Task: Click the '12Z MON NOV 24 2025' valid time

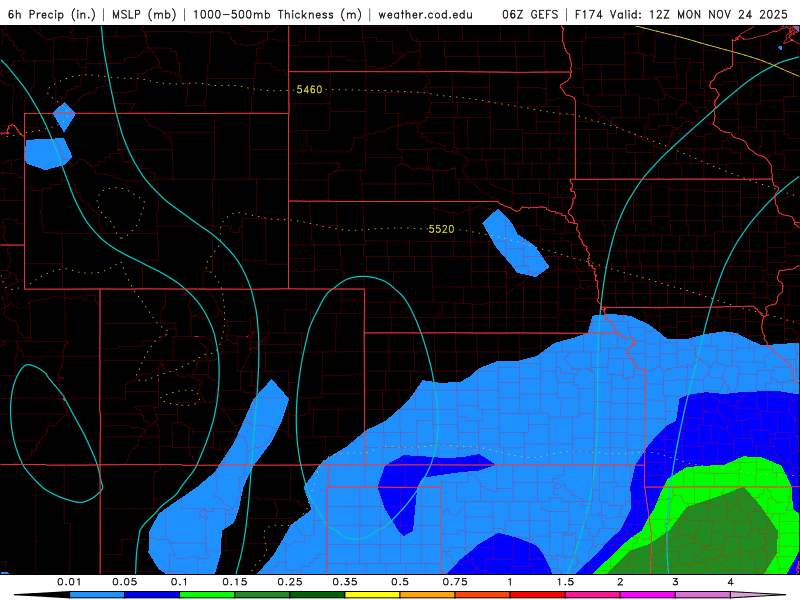Action: tap(718, 14)
